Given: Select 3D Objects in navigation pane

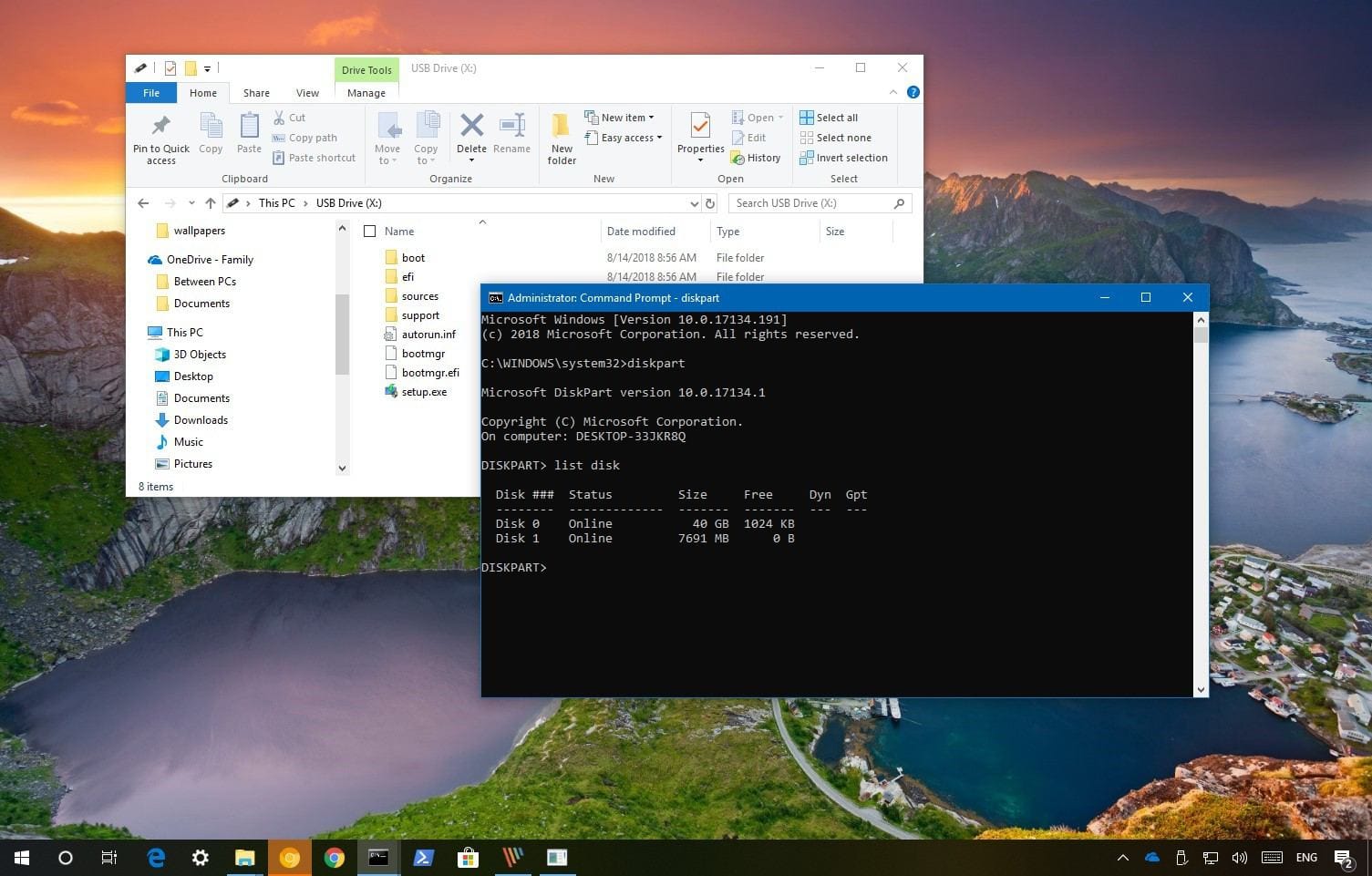Looking at the screenshot, I should click(200, 355).
